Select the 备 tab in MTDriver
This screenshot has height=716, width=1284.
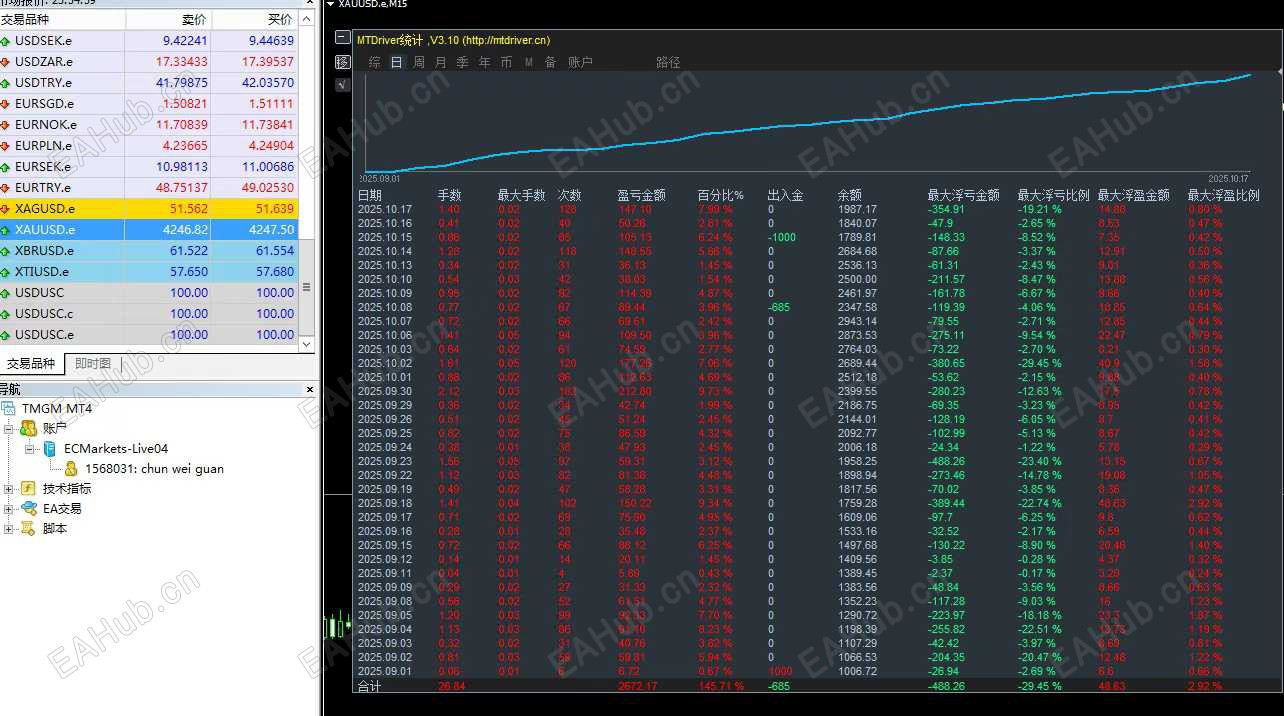(x=550, y=62)
